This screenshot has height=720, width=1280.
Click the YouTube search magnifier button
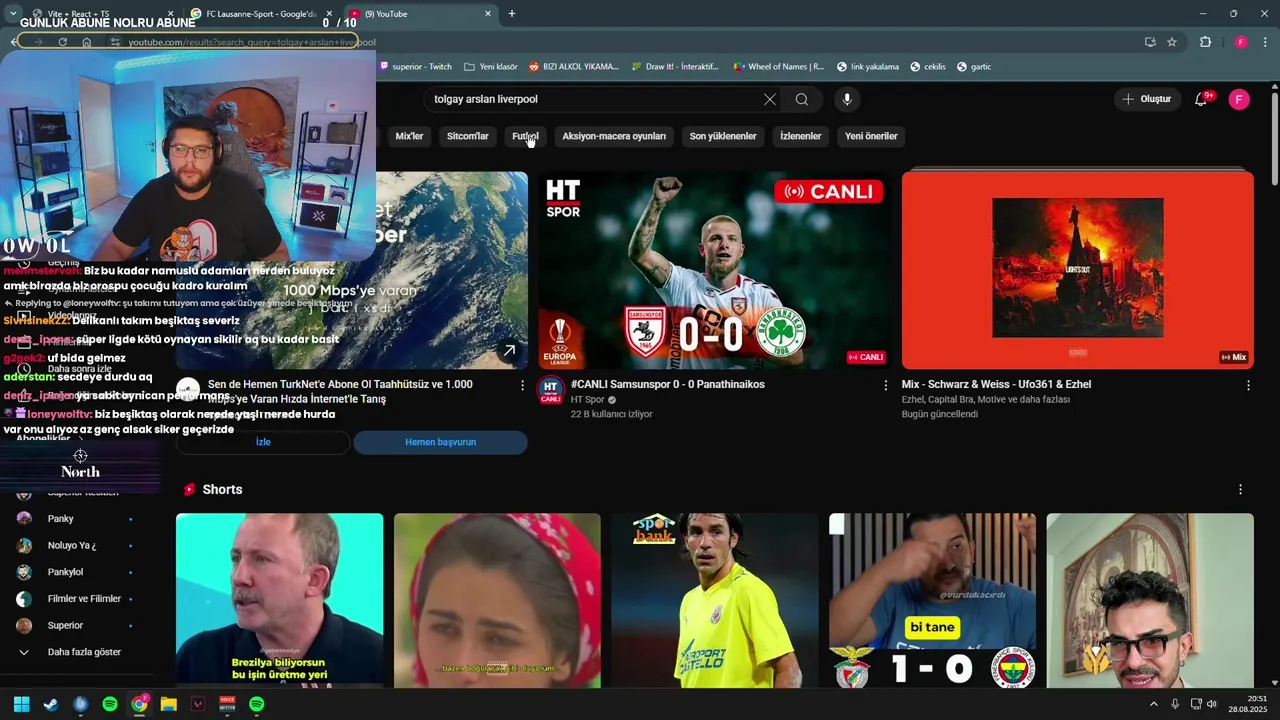[x=802, y=99]
